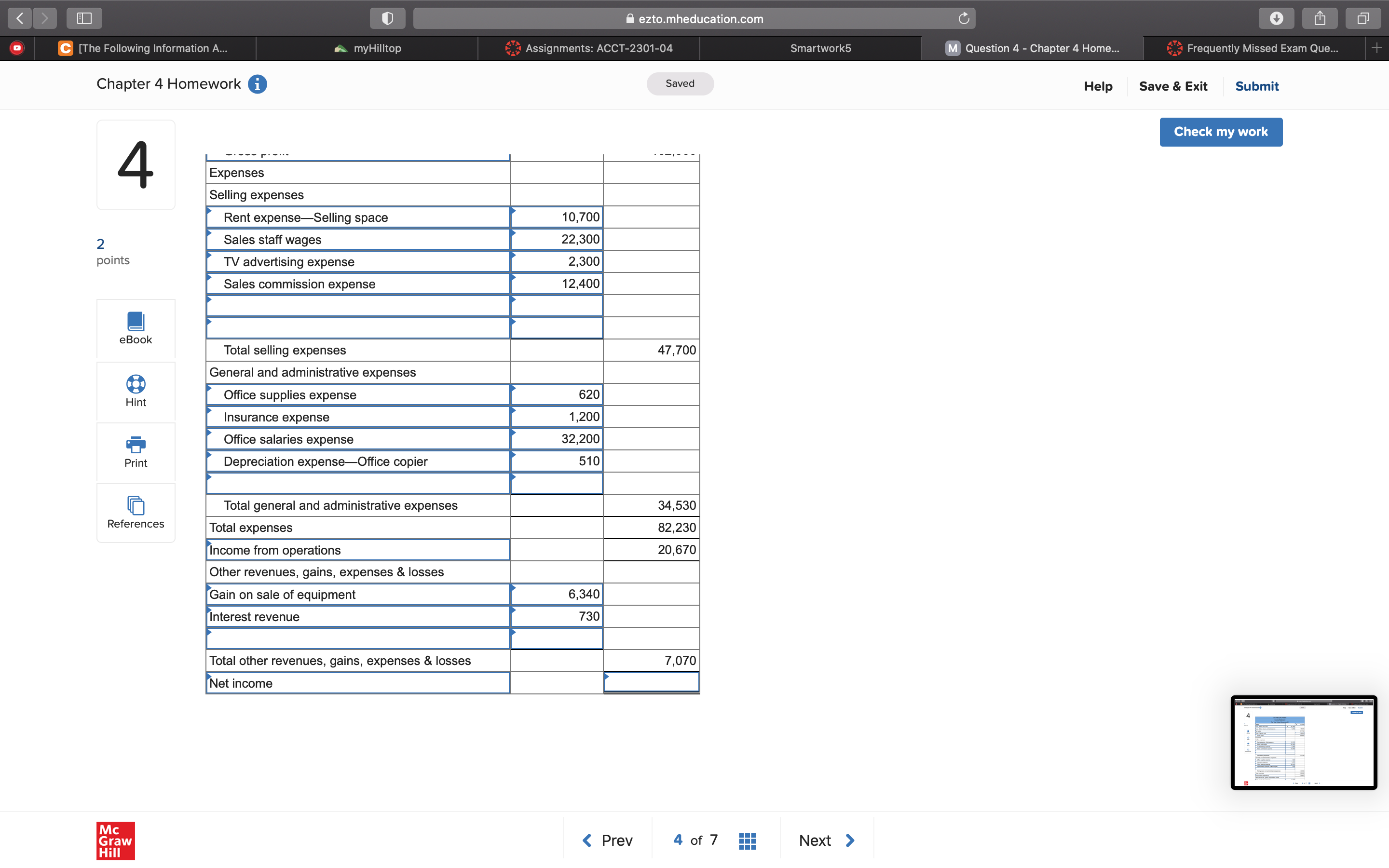Go to the Next question
The width and height of the screenshot is (1389, 868).
(x=827, y=841)
